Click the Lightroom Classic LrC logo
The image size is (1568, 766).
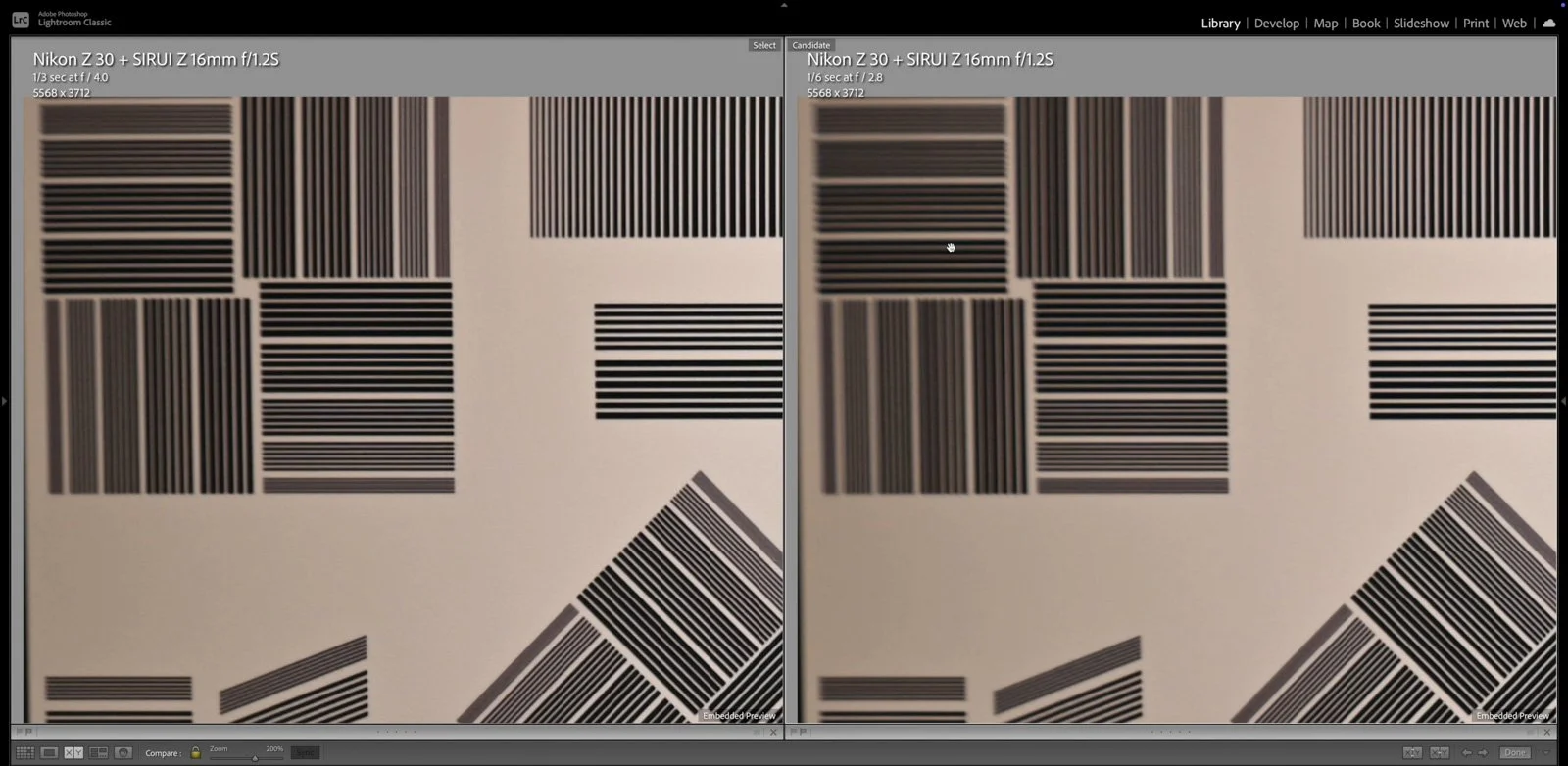pos(20,20)
